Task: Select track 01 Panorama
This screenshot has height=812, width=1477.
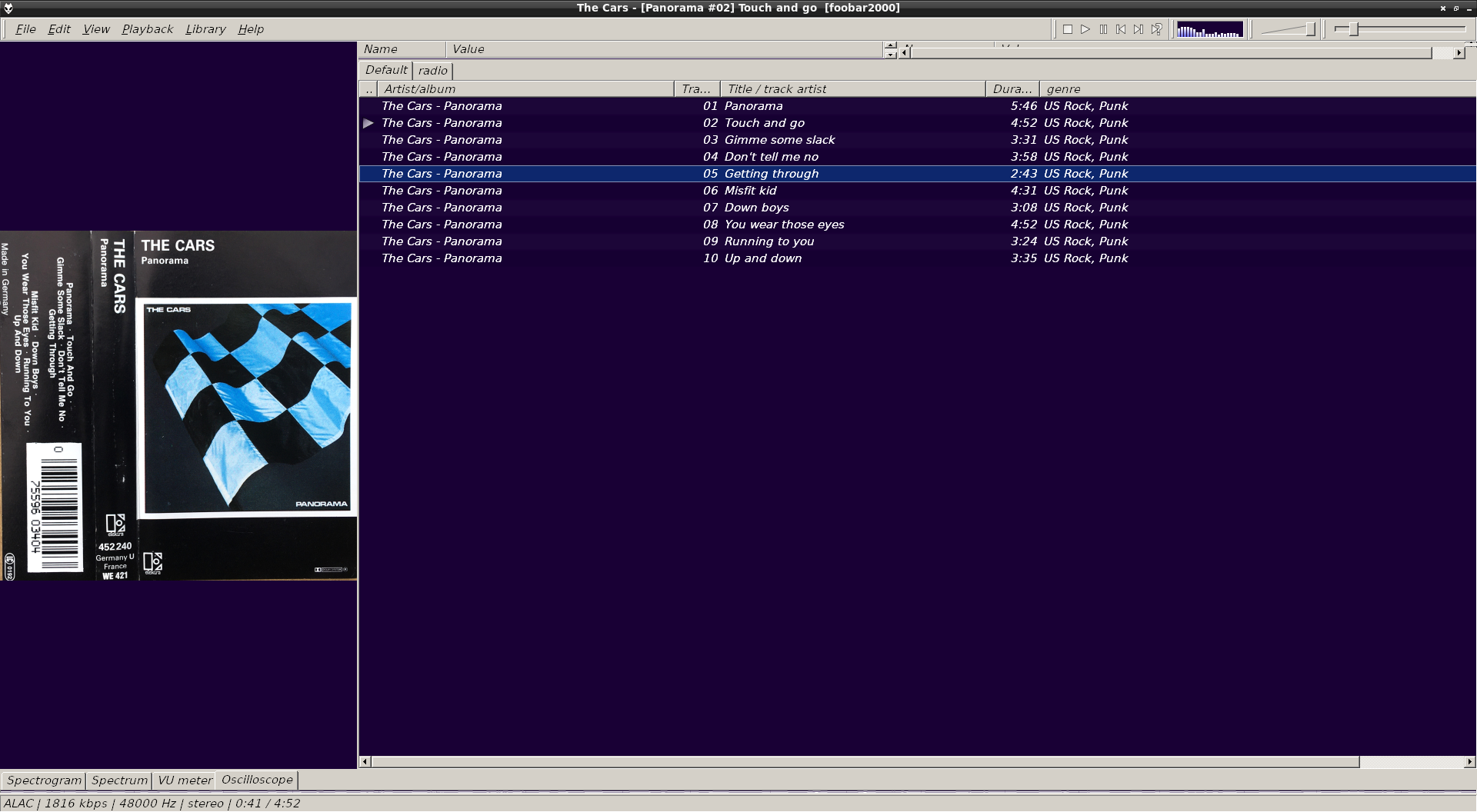Action: (x=917, y=106)
